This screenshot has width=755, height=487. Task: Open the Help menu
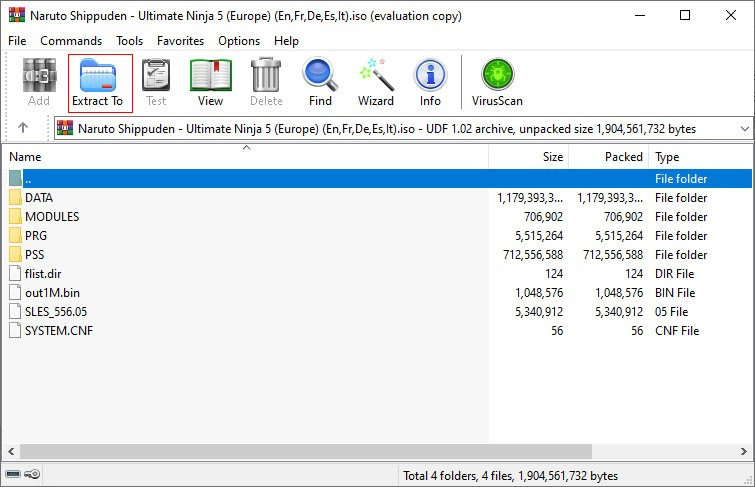click(x=286, y=41)
